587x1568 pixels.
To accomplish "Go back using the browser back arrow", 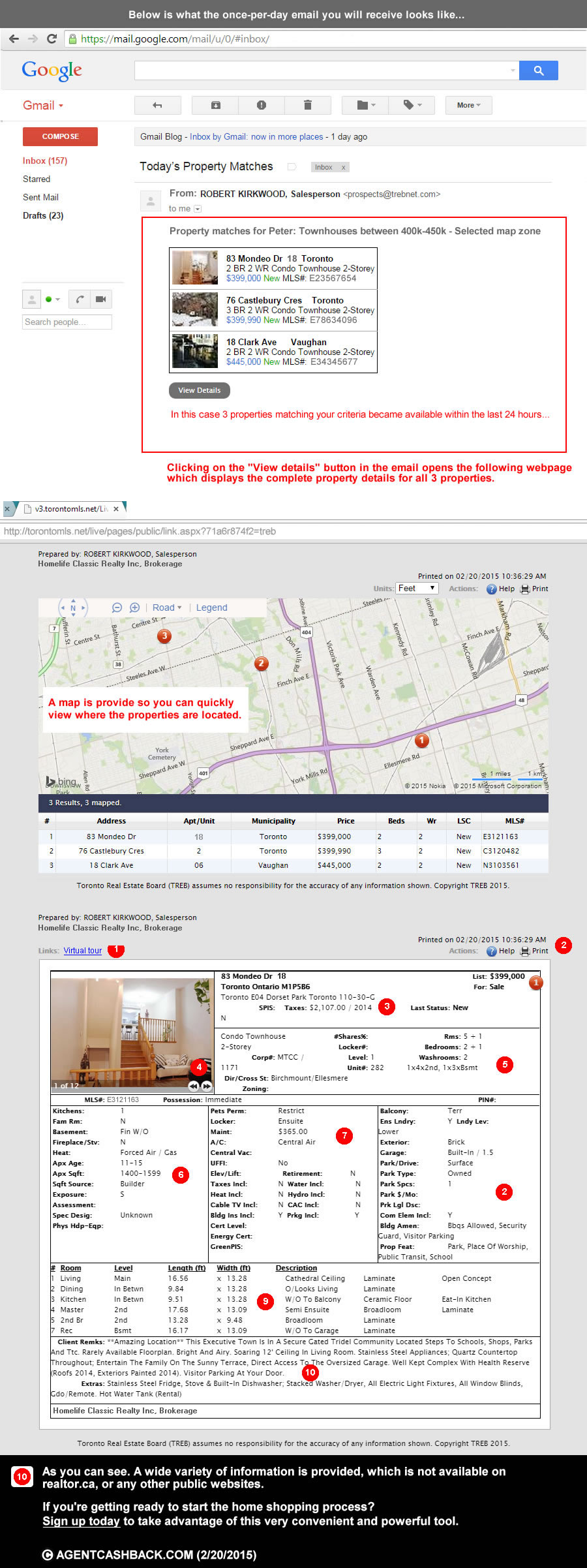I will click(x=14, y=38).
